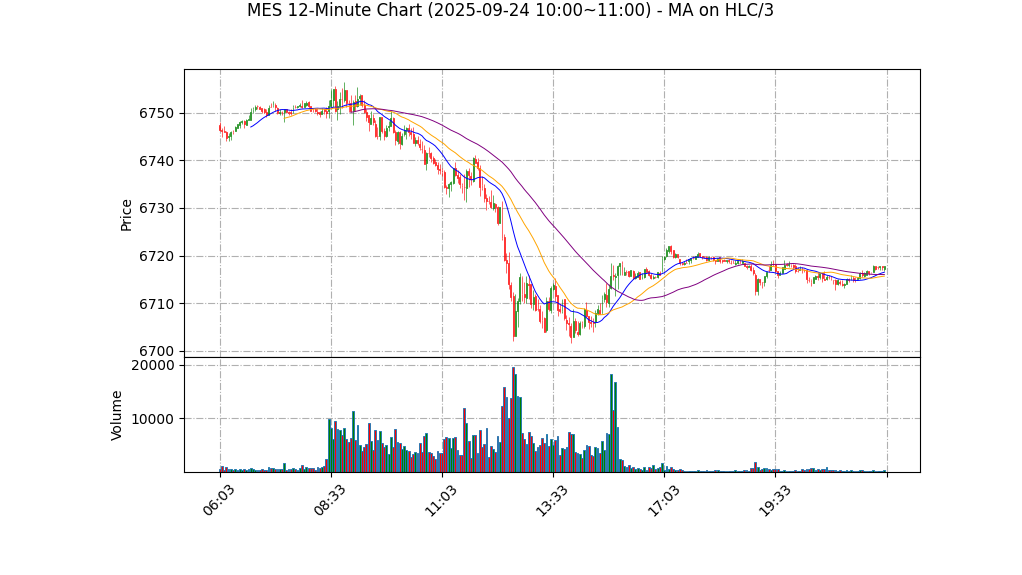
Task: Click the 20000 volume axis label
Action: click(153, 365)
